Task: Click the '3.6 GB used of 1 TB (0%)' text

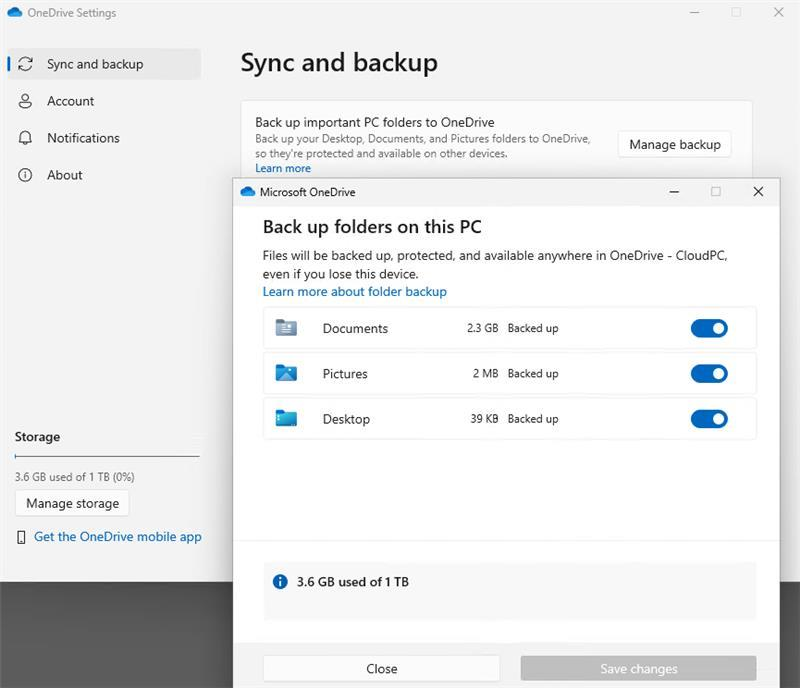Action: pos(74,477)
